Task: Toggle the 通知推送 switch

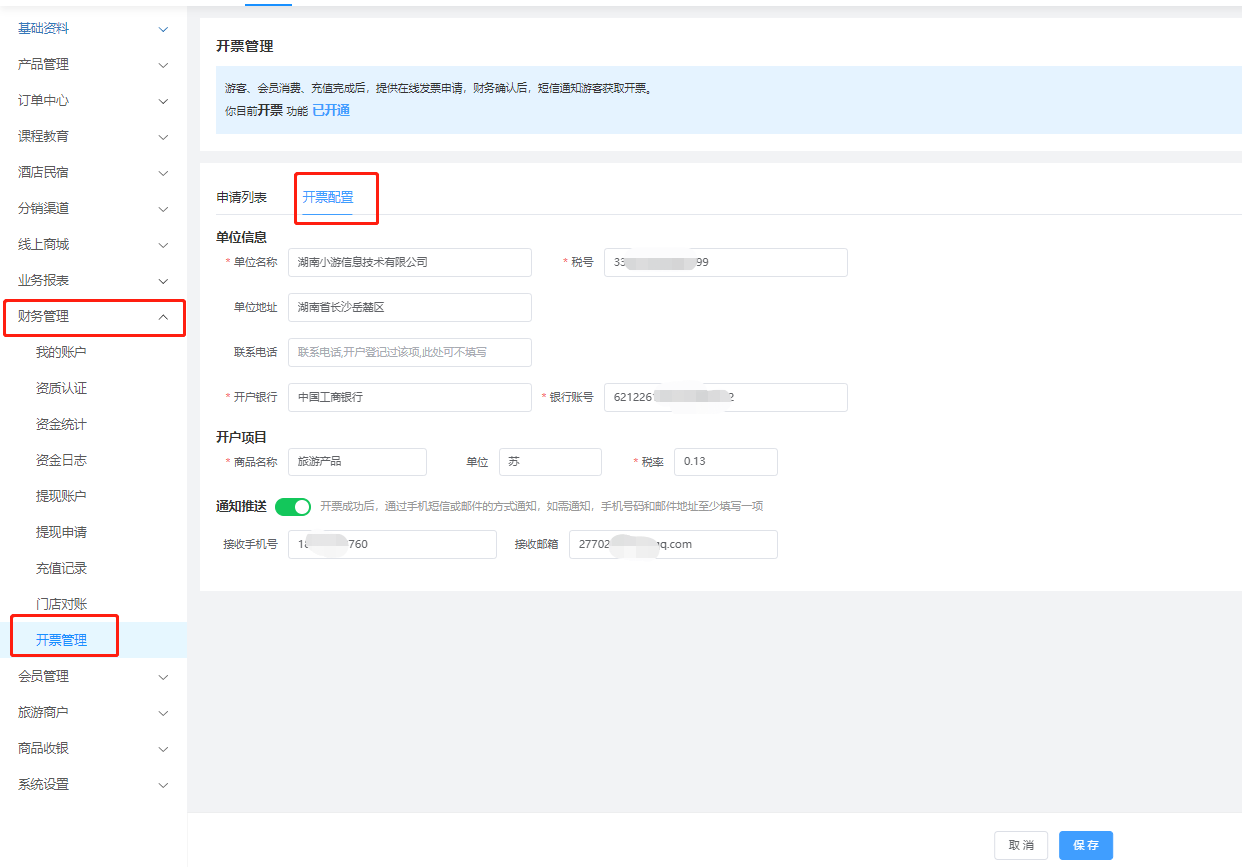Action: coord(293,507)
